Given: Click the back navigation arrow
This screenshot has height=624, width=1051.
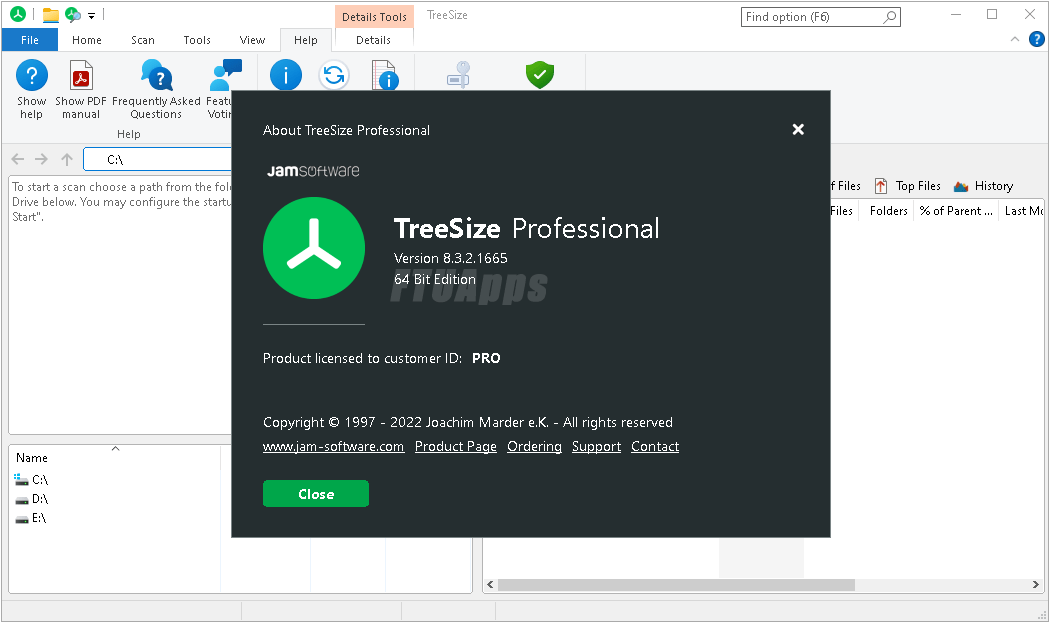Looking at the screenshot, I should click(x=18, y=159).
